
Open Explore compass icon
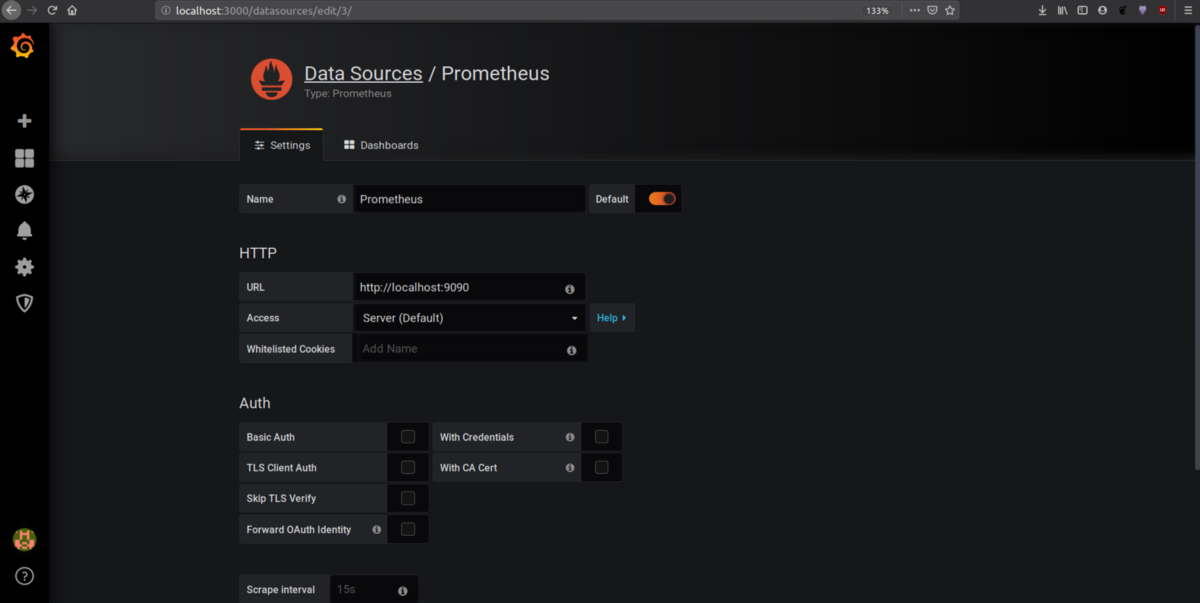(x=25, y=195)
